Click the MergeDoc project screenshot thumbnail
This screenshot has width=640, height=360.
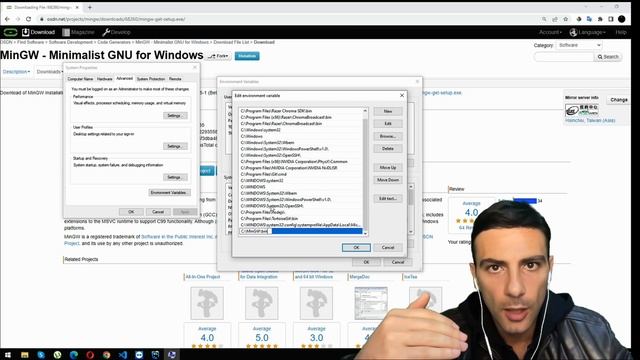371,303
